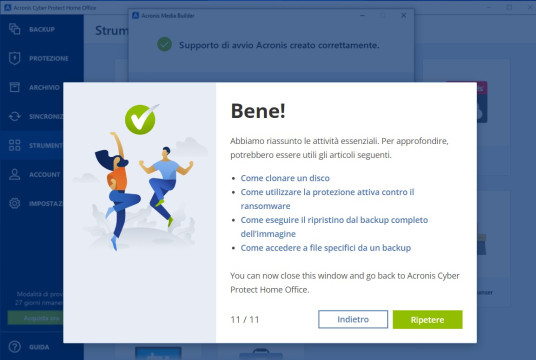Viewport: 536px width, 360px height.
Task: Open link Come clonare un disco
Action: coord(285,178)
